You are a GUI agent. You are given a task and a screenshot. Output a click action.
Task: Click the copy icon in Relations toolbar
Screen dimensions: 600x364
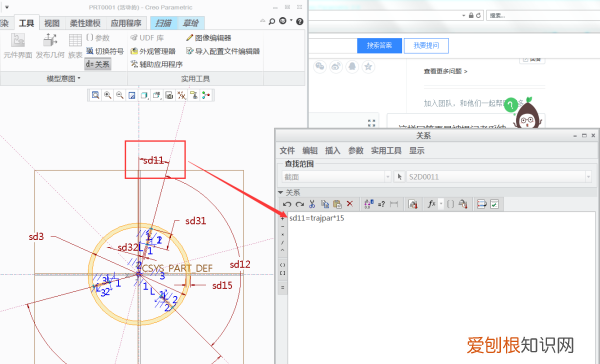point(325,204)
